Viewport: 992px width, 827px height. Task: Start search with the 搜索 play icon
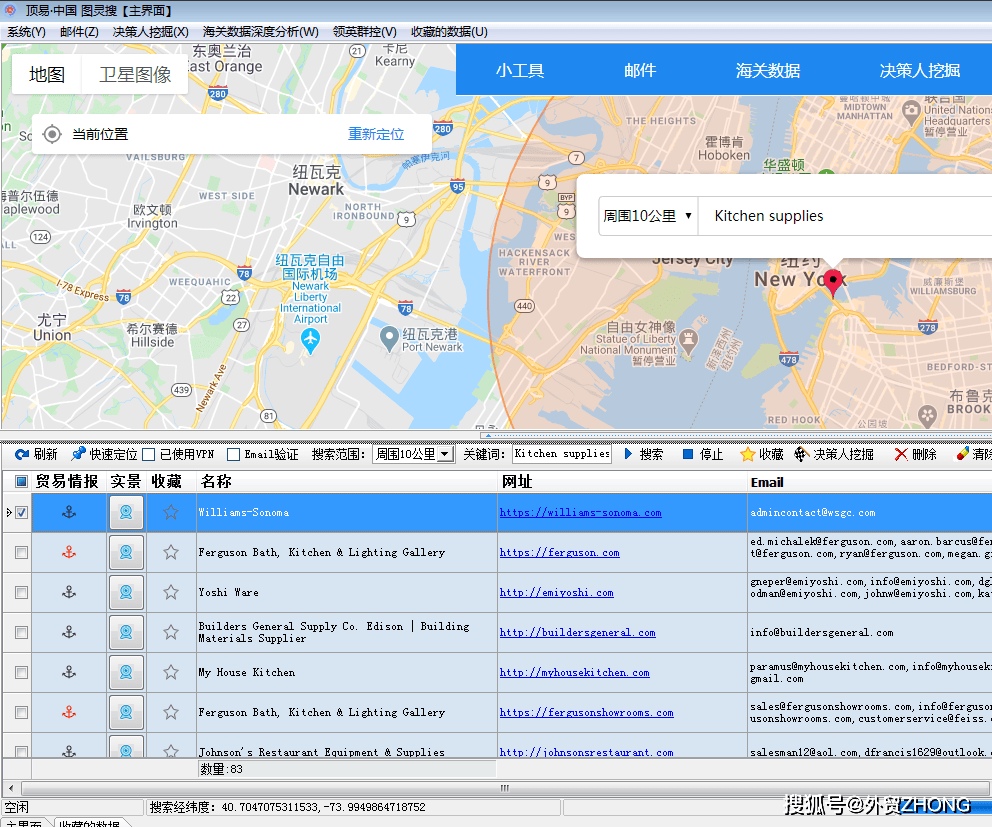(x=629, y=454)
